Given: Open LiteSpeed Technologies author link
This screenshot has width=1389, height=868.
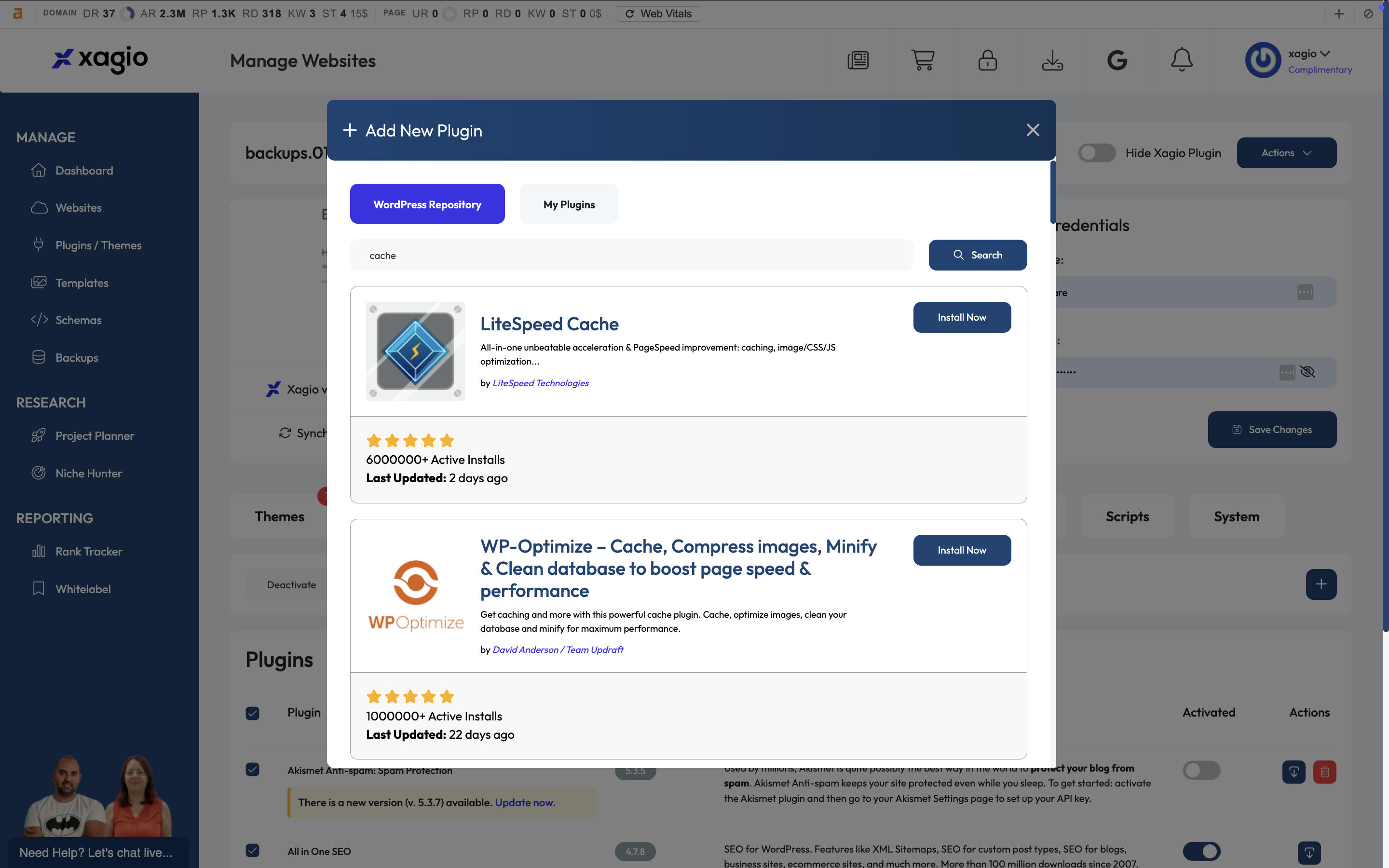Looking at the screenshot, I should click(x=540, y=383).
